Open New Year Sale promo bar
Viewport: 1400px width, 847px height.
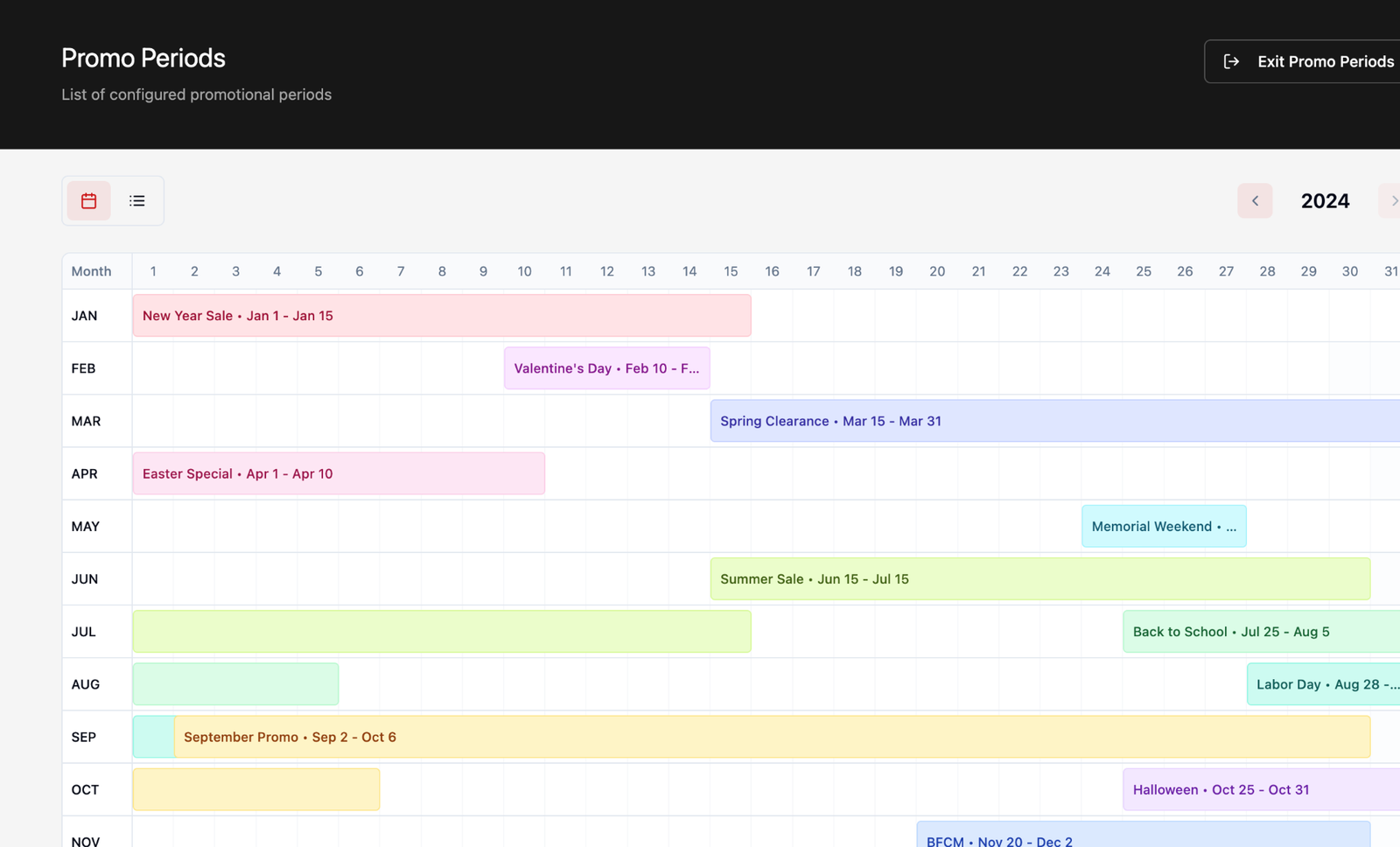click(442, 316)
